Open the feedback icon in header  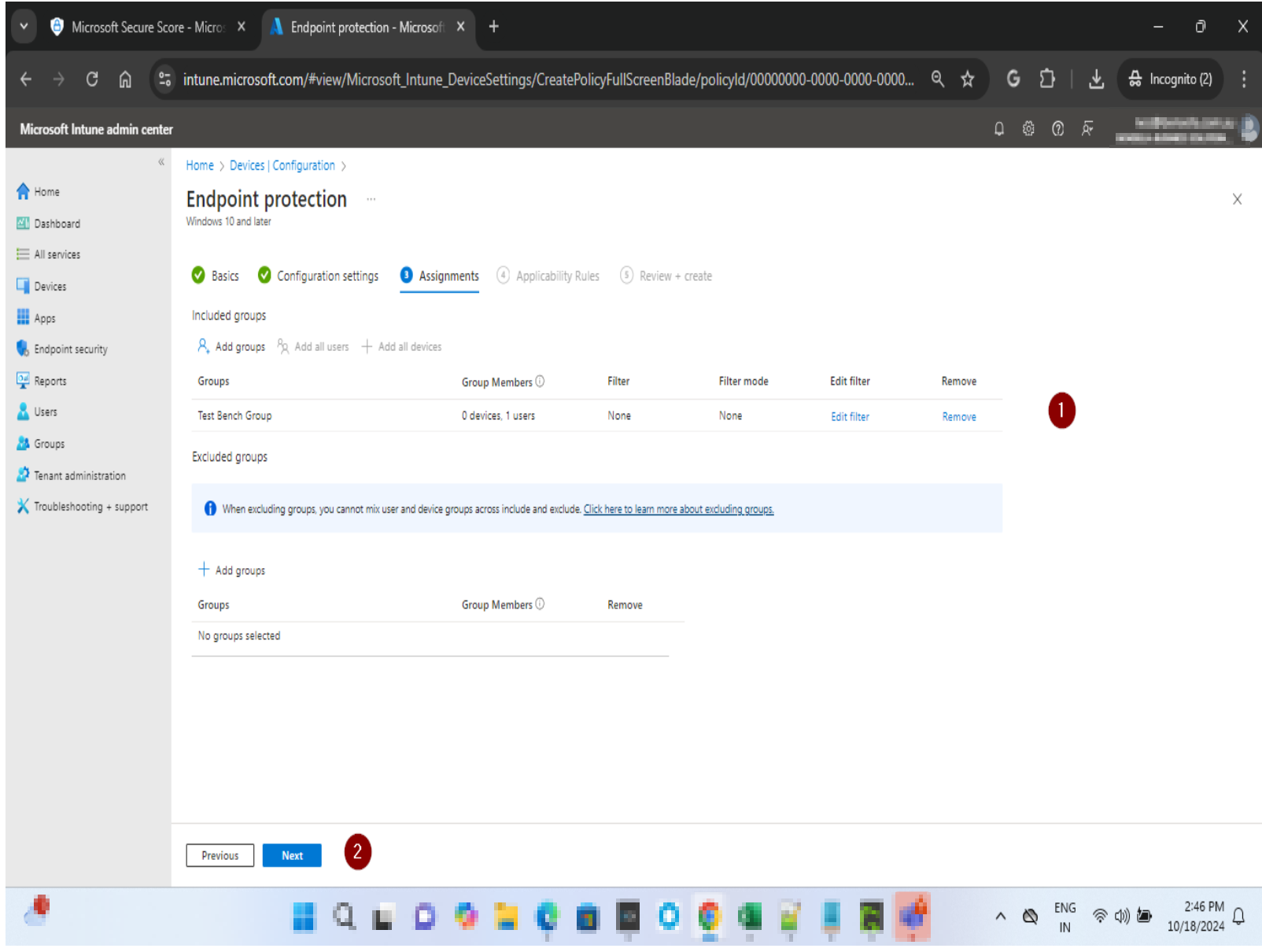tap(1087, 128)
